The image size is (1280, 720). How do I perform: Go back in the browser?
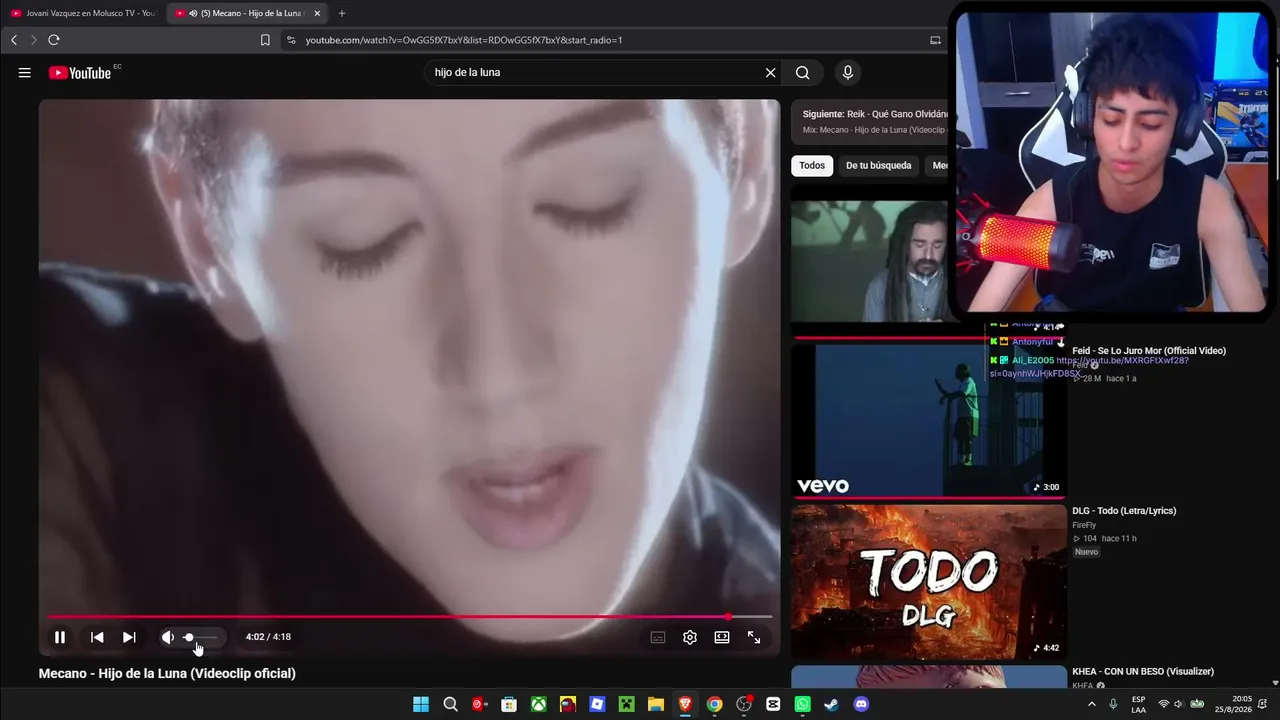(14, 40)
